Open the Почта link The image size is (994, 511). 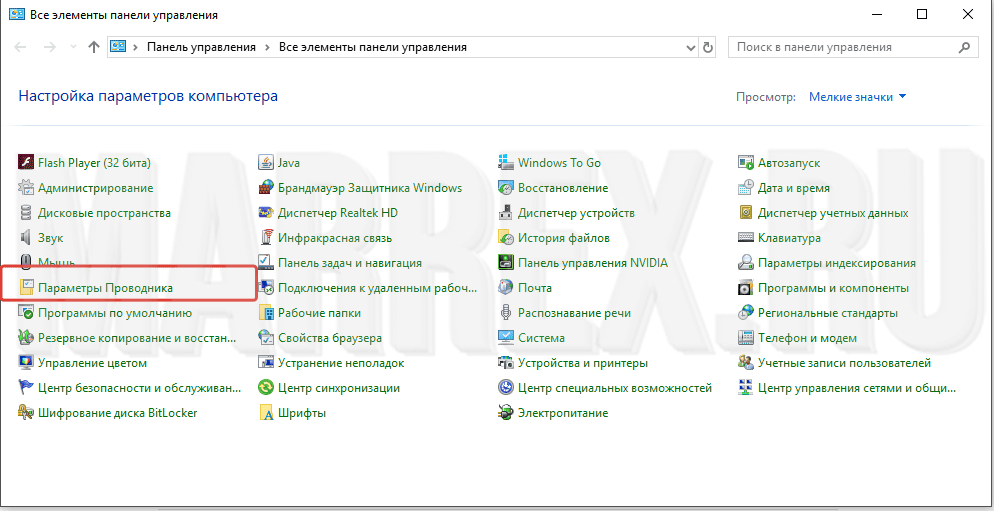[535, 288]
